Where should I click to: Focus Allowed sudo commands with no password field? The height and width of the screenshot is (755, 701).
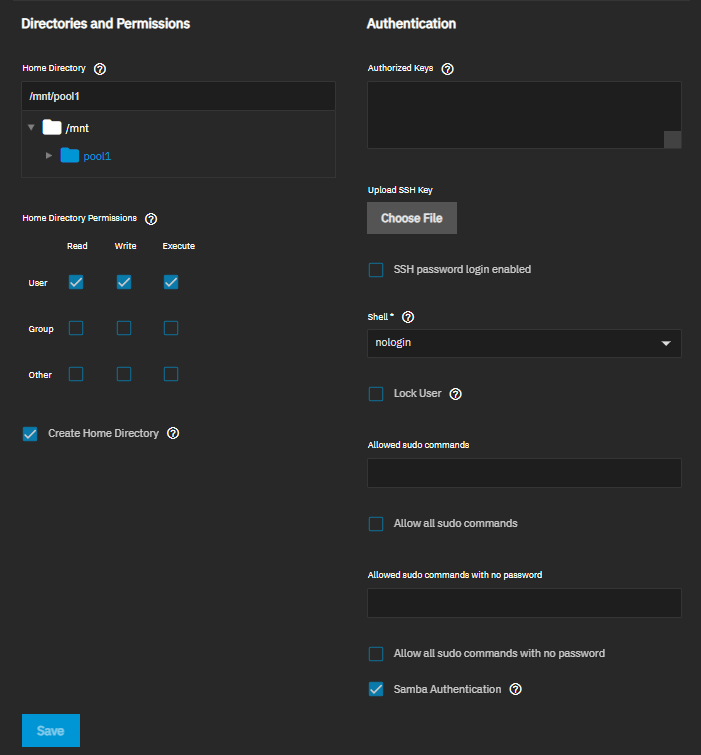(x=524, y=603)
